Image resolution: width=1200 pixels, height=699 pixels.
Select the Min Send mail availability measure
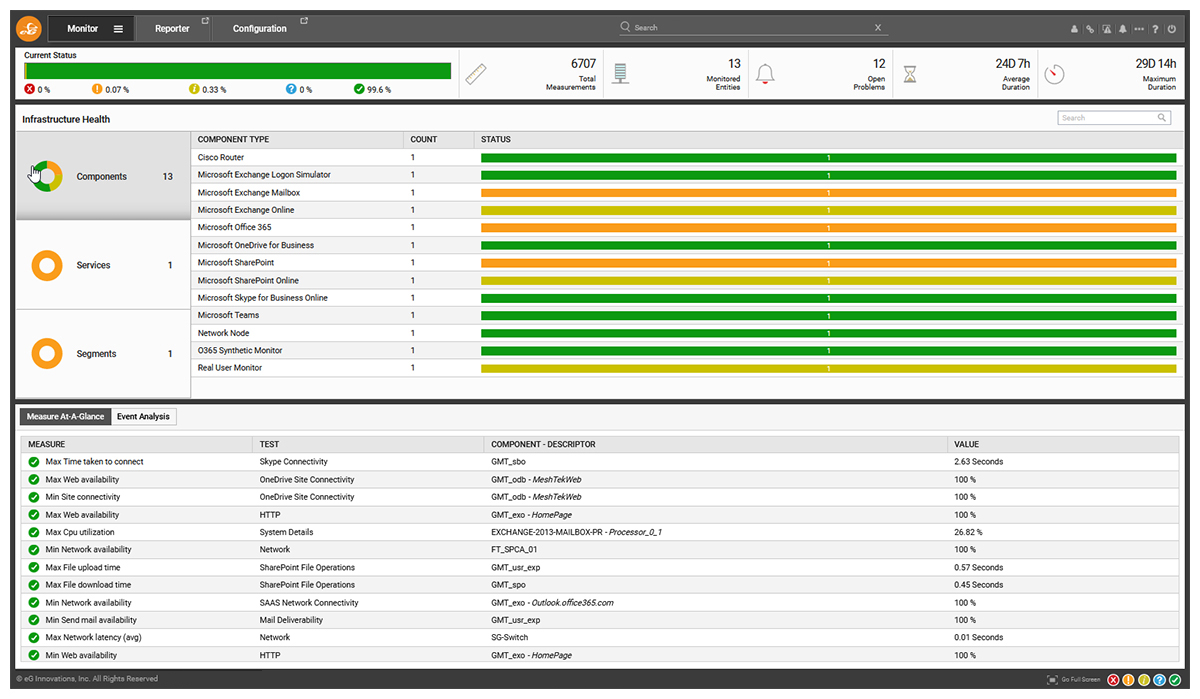(x=91, y=620)
